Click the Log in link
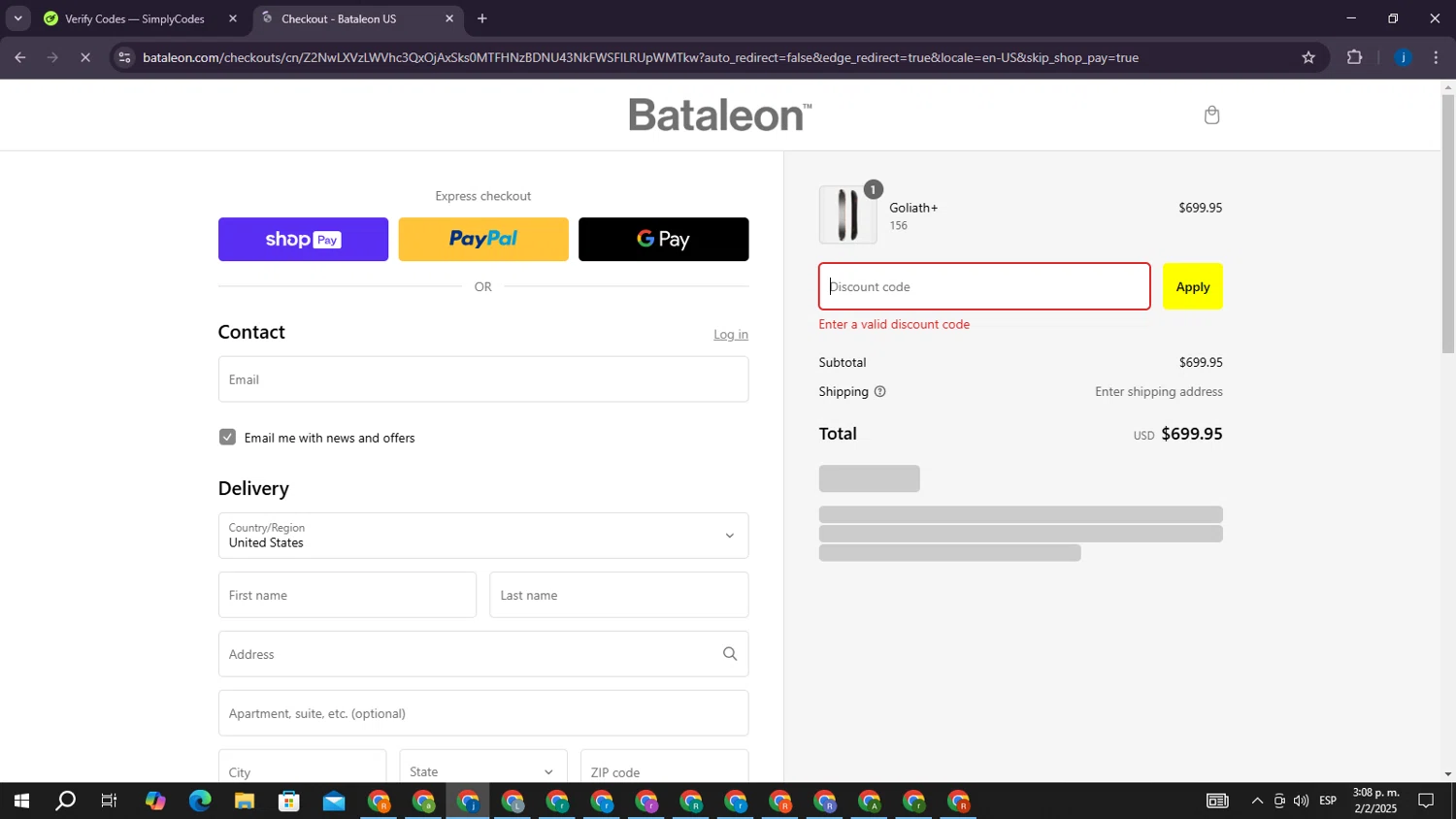The height and width of the screenshot is (819, 1456). click(x=731, y=334)
